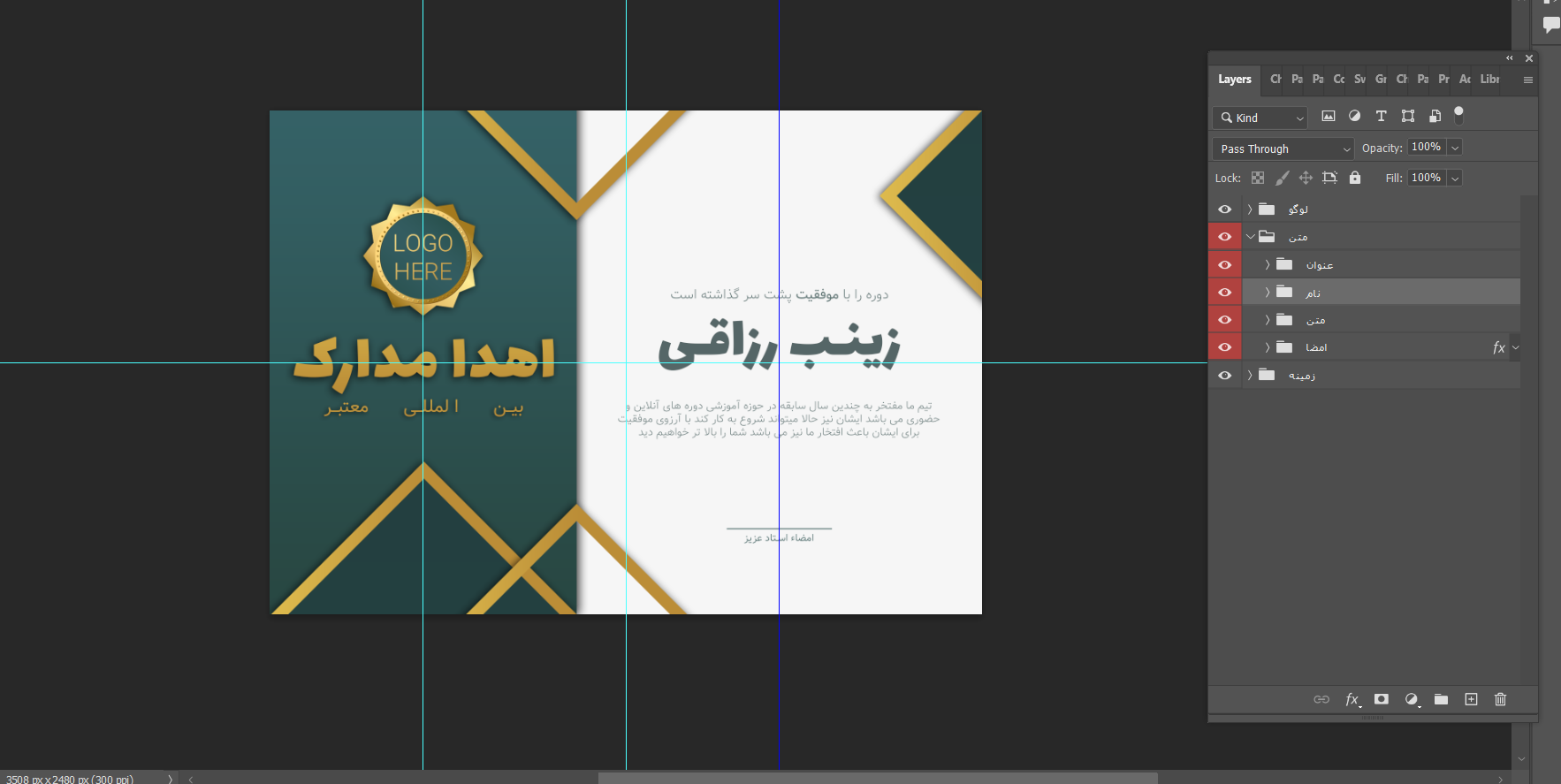Open the fx layer style menu
This screenshot has height=784, width=1561.
coord(1352,699)
